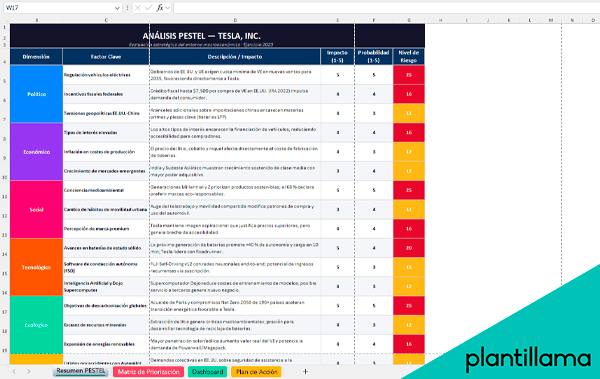Click risk 25 for Regulación vehículos eléctricos

[409, 75]
